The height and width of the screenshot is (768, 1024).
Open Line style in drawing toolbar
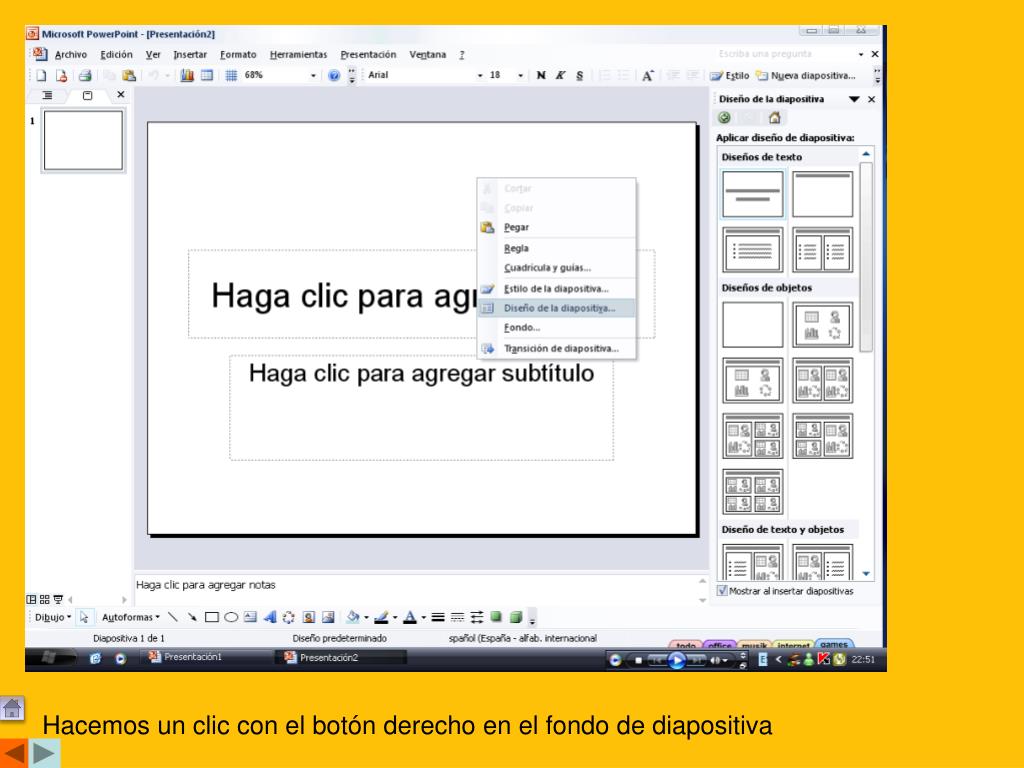[438, 617]
